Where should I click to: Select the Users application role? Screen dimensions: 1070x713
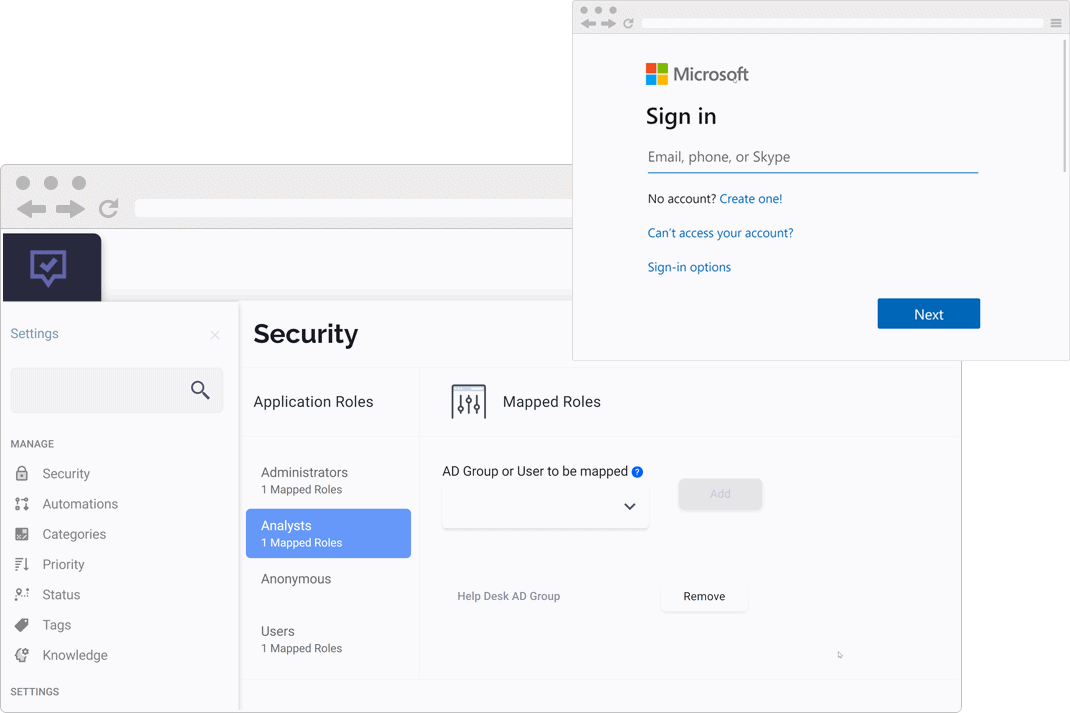click(328, 639)
